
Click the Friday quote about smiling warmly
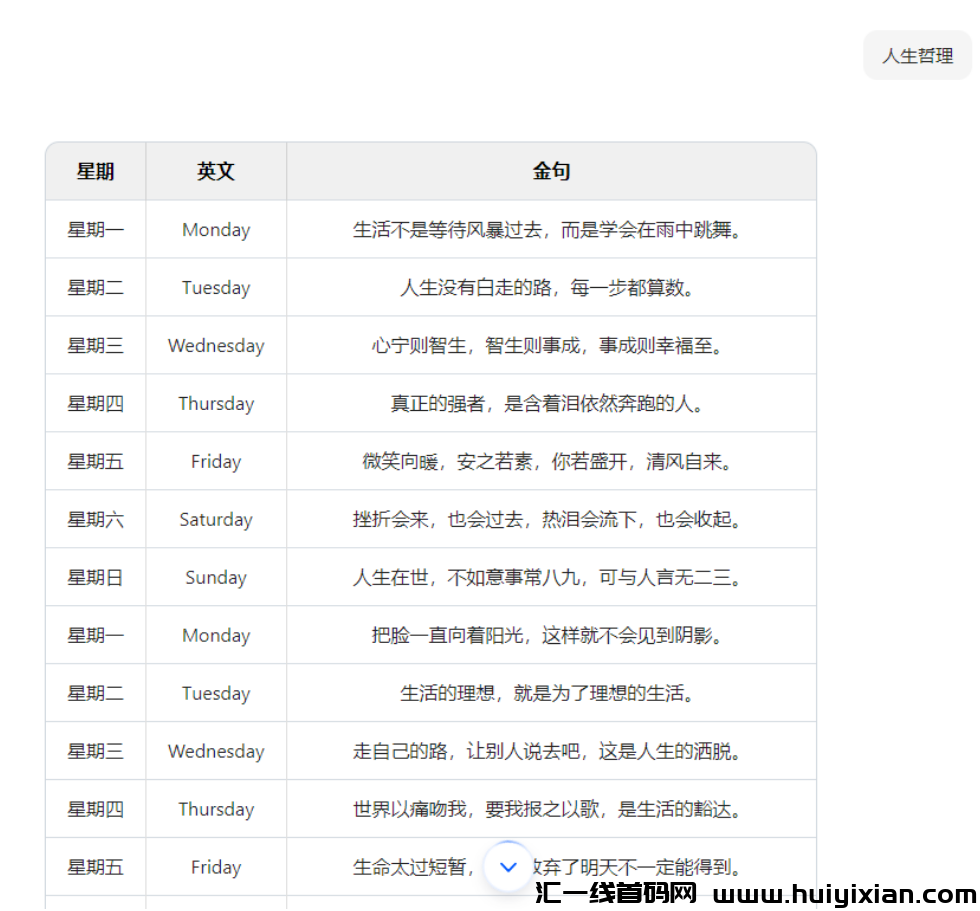click(x=551, y=461)
